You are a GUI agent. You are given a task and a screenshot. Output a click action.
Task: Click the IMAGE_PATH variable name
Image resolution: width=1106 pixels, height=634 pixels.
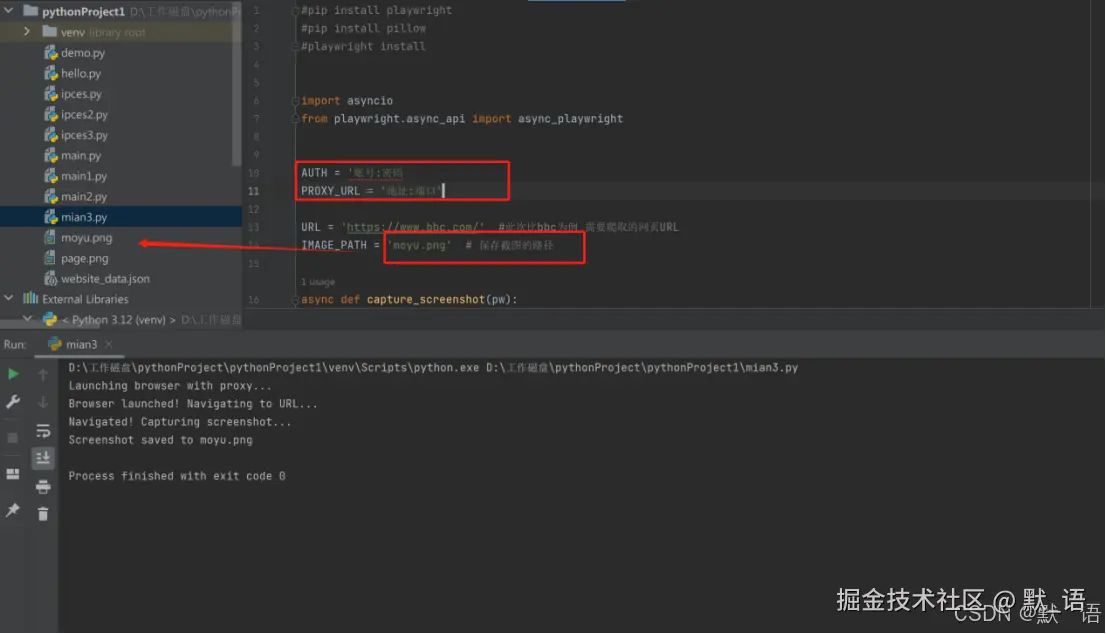(x=334, y=245)
